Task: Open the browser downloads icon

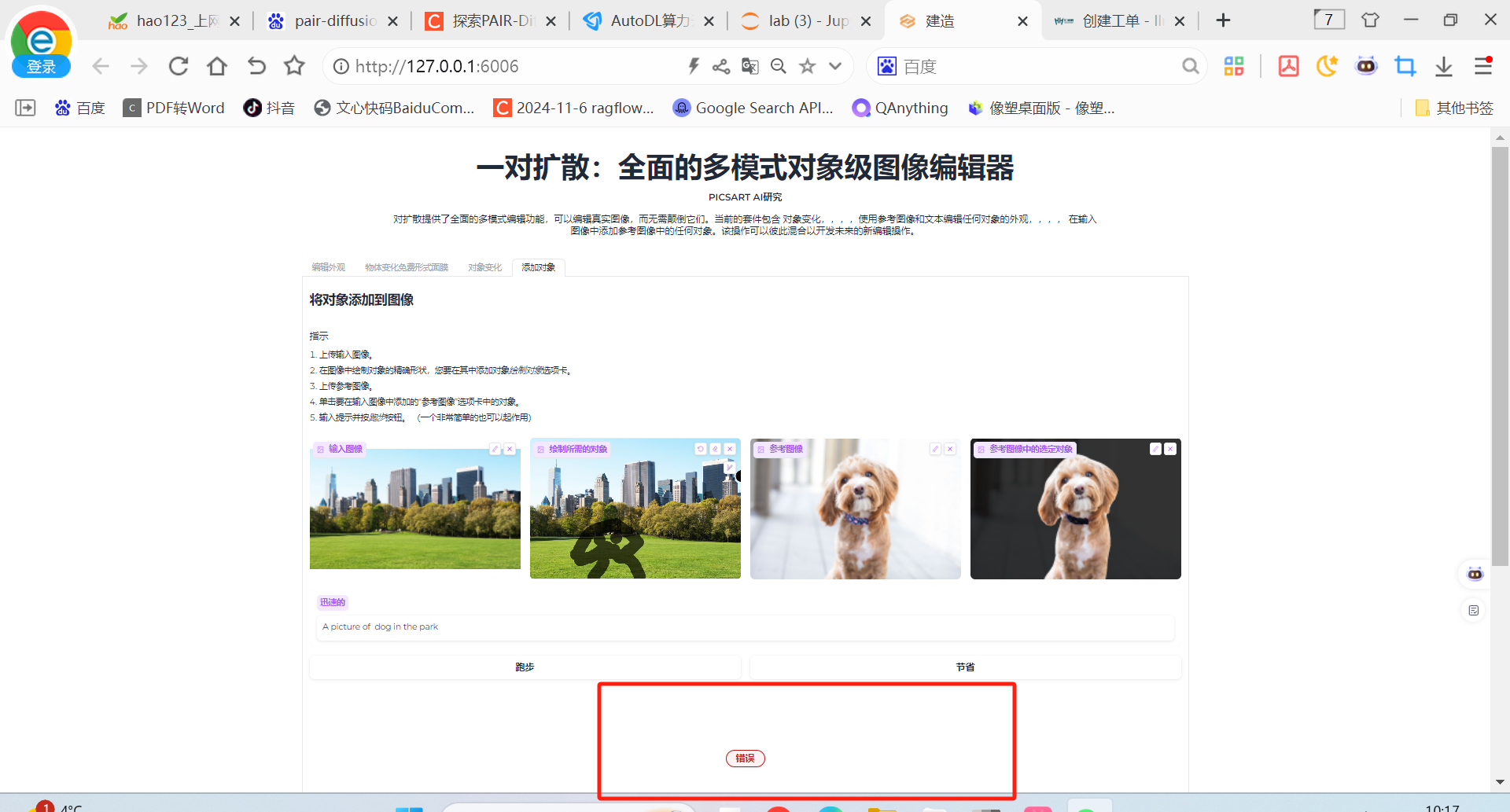Action: click(1443, 67)
